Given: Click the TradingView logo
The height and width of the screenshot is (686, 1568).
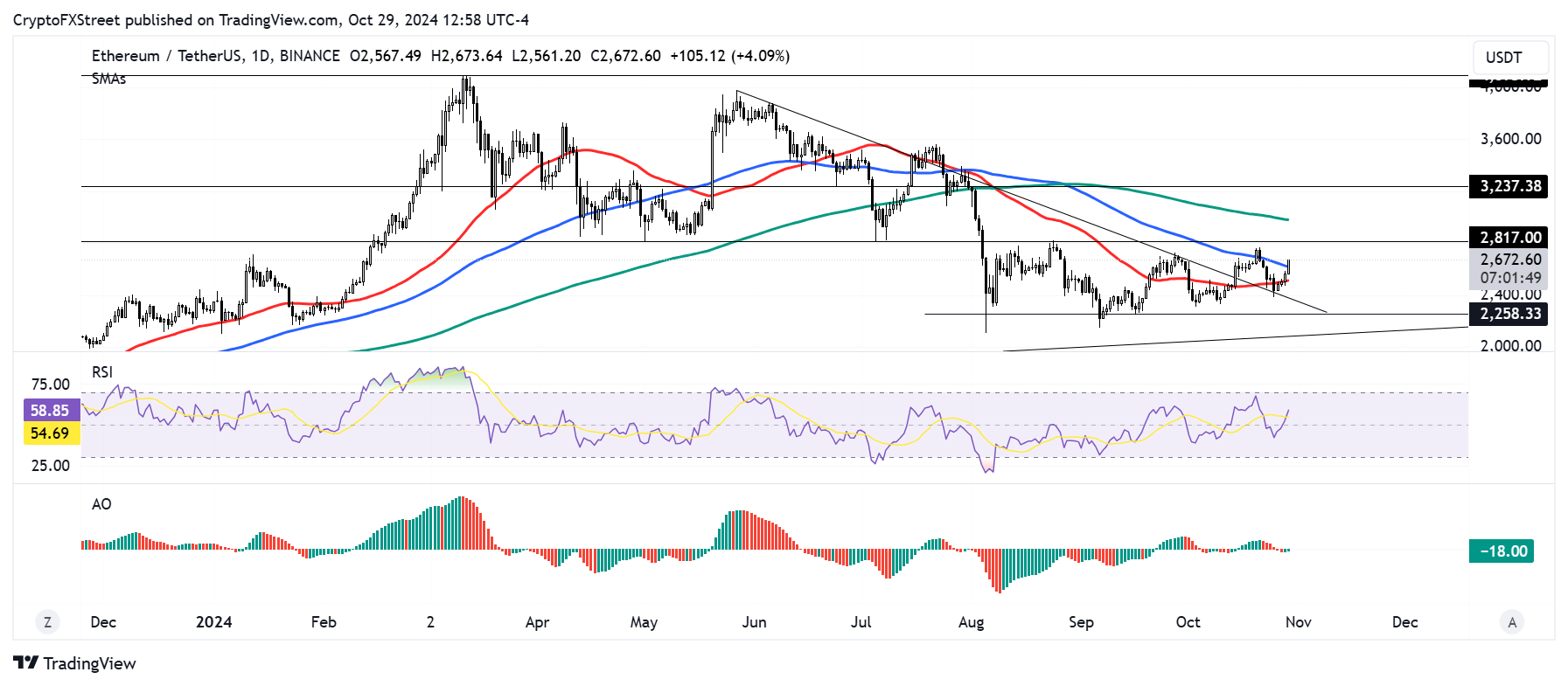Looking at the screenshot, I should click(74, 663).
